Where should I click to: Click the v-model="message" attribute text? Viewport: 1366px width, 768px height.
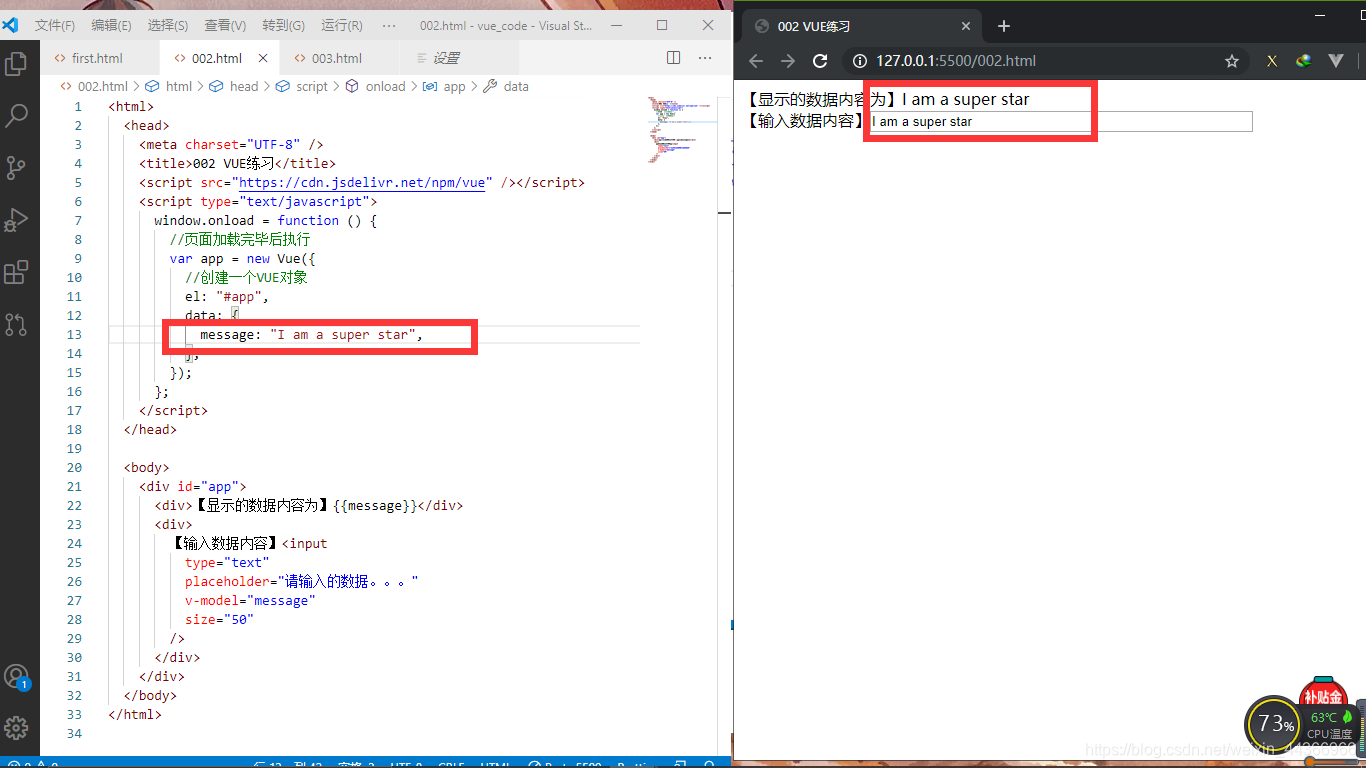[250, 600]
